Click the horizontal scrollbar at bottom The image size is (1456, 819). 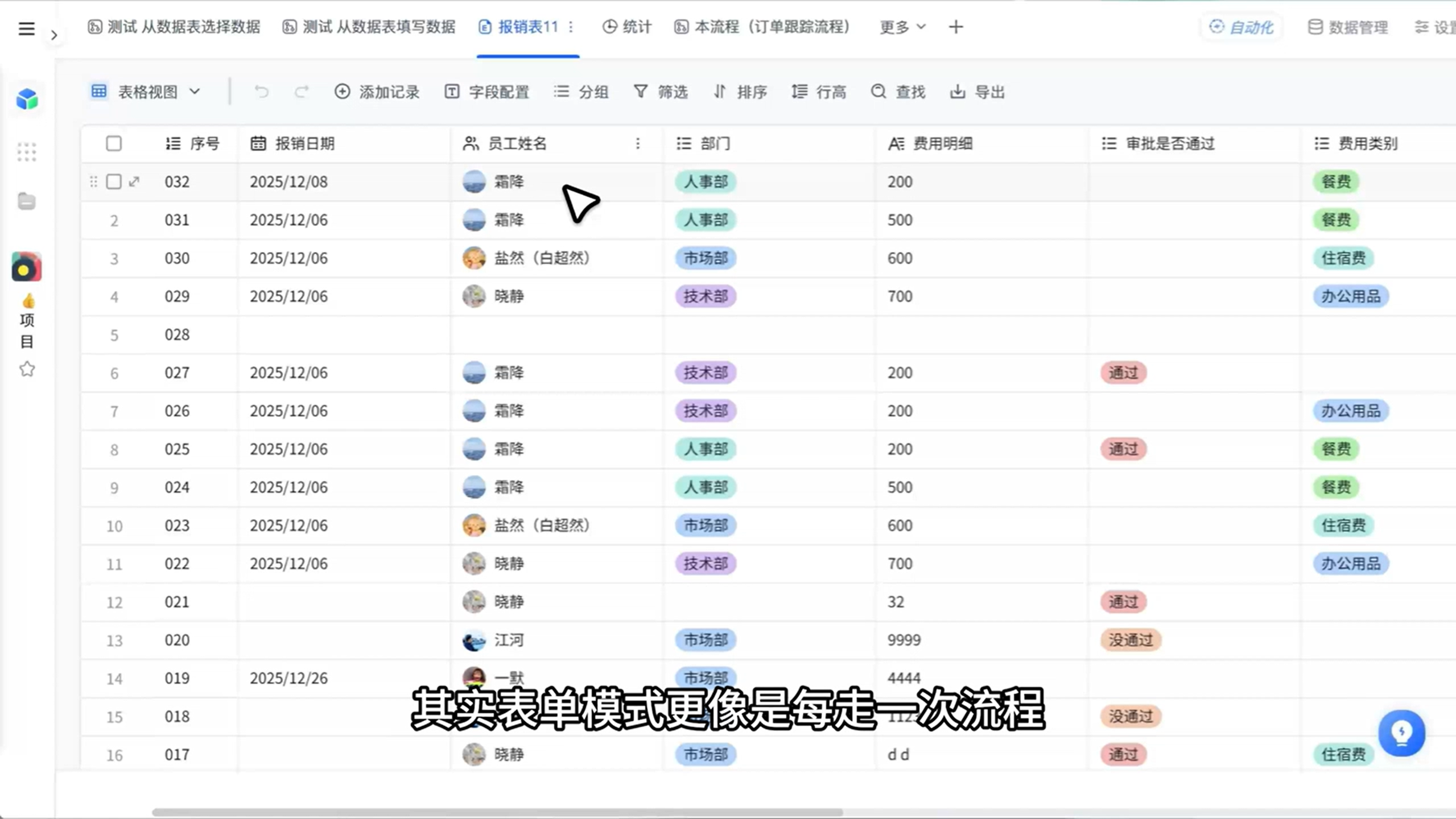click(497, 812)
